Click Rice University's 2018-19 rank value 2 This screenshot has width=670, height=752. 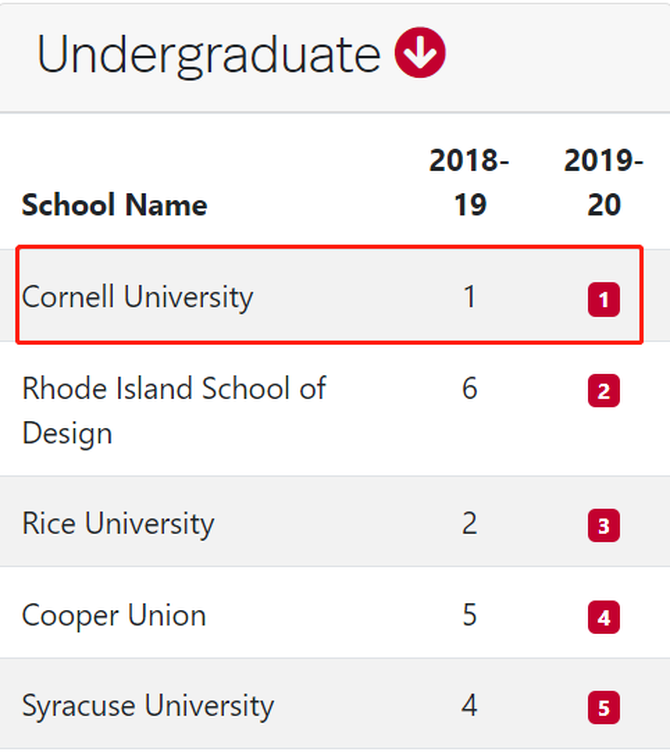[470, 523]
